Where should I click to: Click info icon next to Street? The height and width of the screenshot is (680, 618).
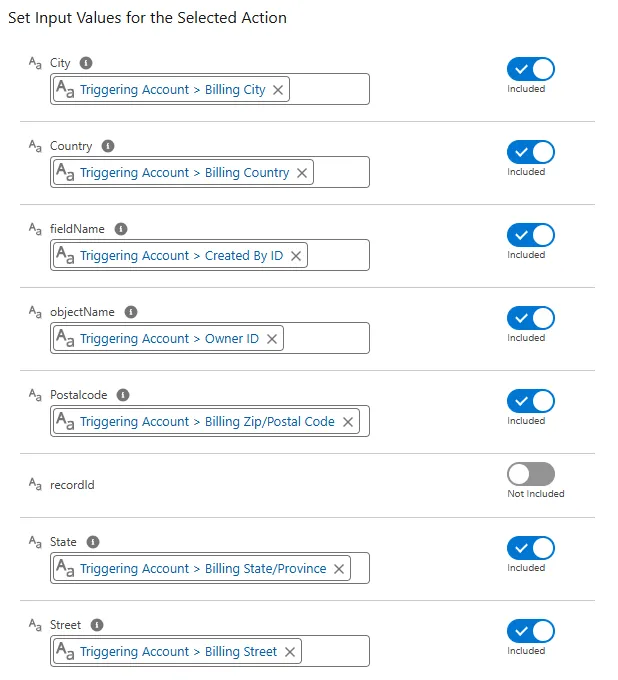pos(97,625)
